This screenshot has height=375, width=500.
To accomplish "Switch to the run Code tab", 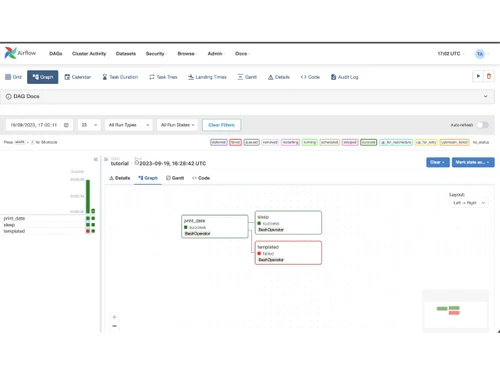I will coord(201,178).
